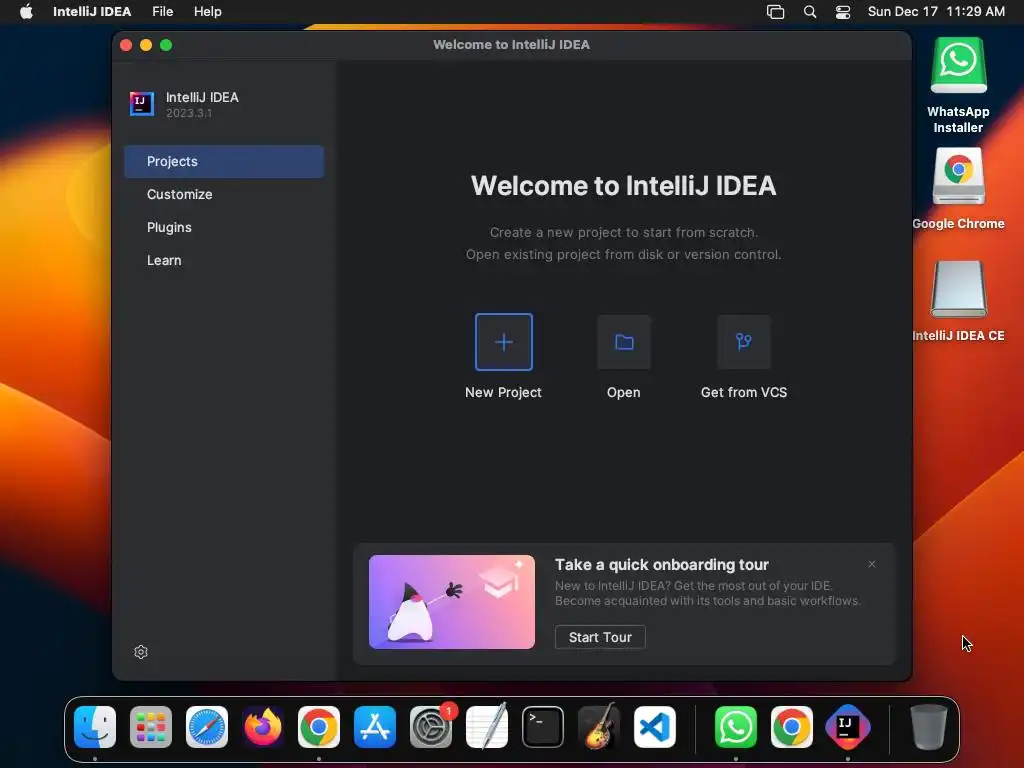Image resolution: width=1024 pixels, height=768 pixels.
Task: Open the Trash in the Dock
Action: pos(929,727)
